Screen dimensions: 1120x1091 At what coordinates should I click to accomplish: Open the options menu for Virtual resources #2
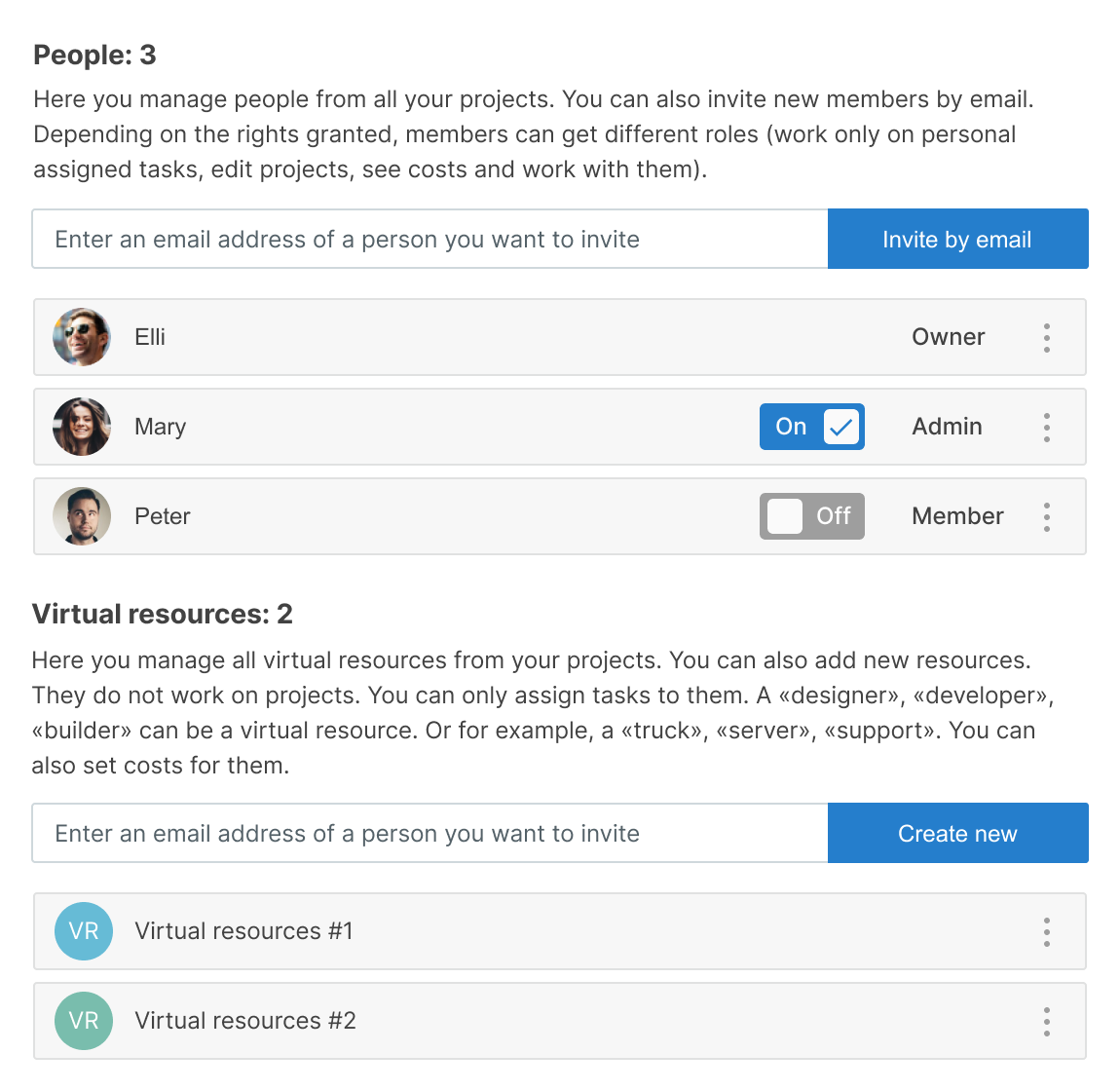tap(1047, 1022)
